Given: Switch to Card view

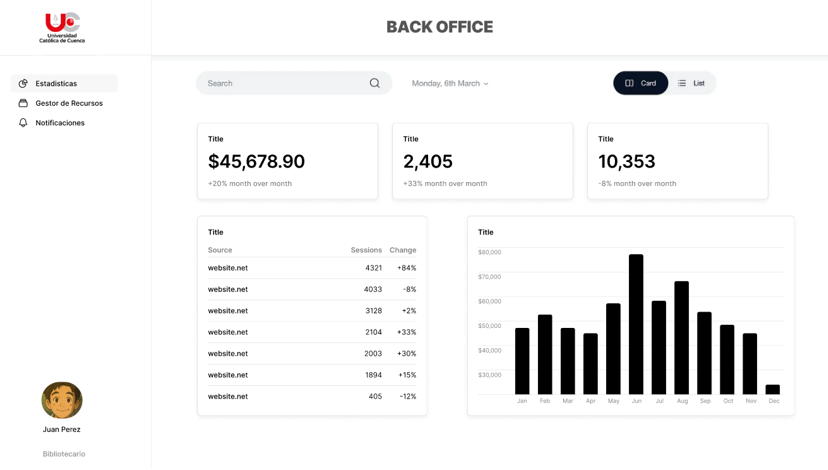Looking at the screenshot, I should (x=641, y=83).
